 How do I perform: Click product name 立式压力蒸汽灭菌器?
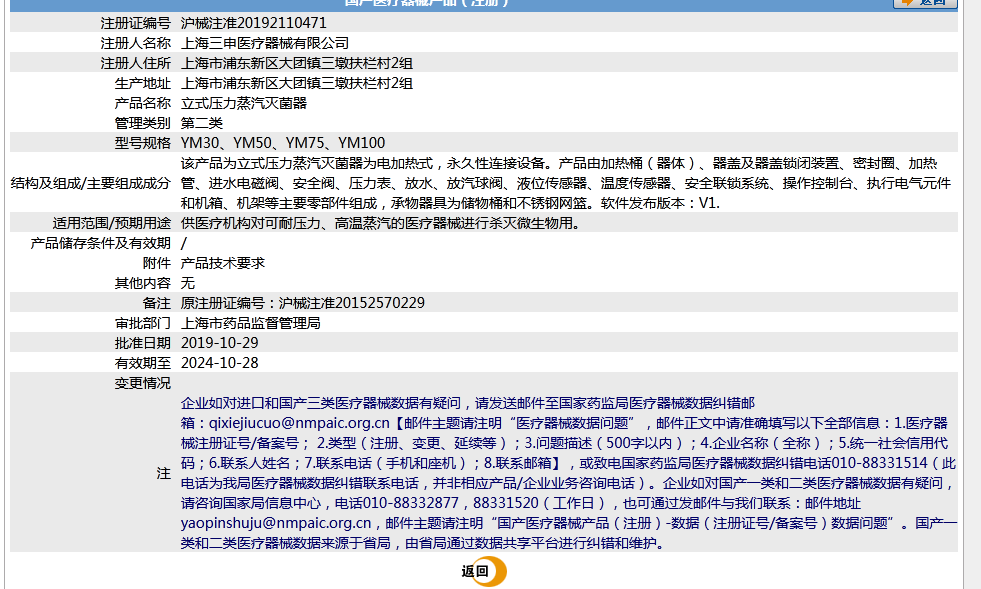point(244,103)
